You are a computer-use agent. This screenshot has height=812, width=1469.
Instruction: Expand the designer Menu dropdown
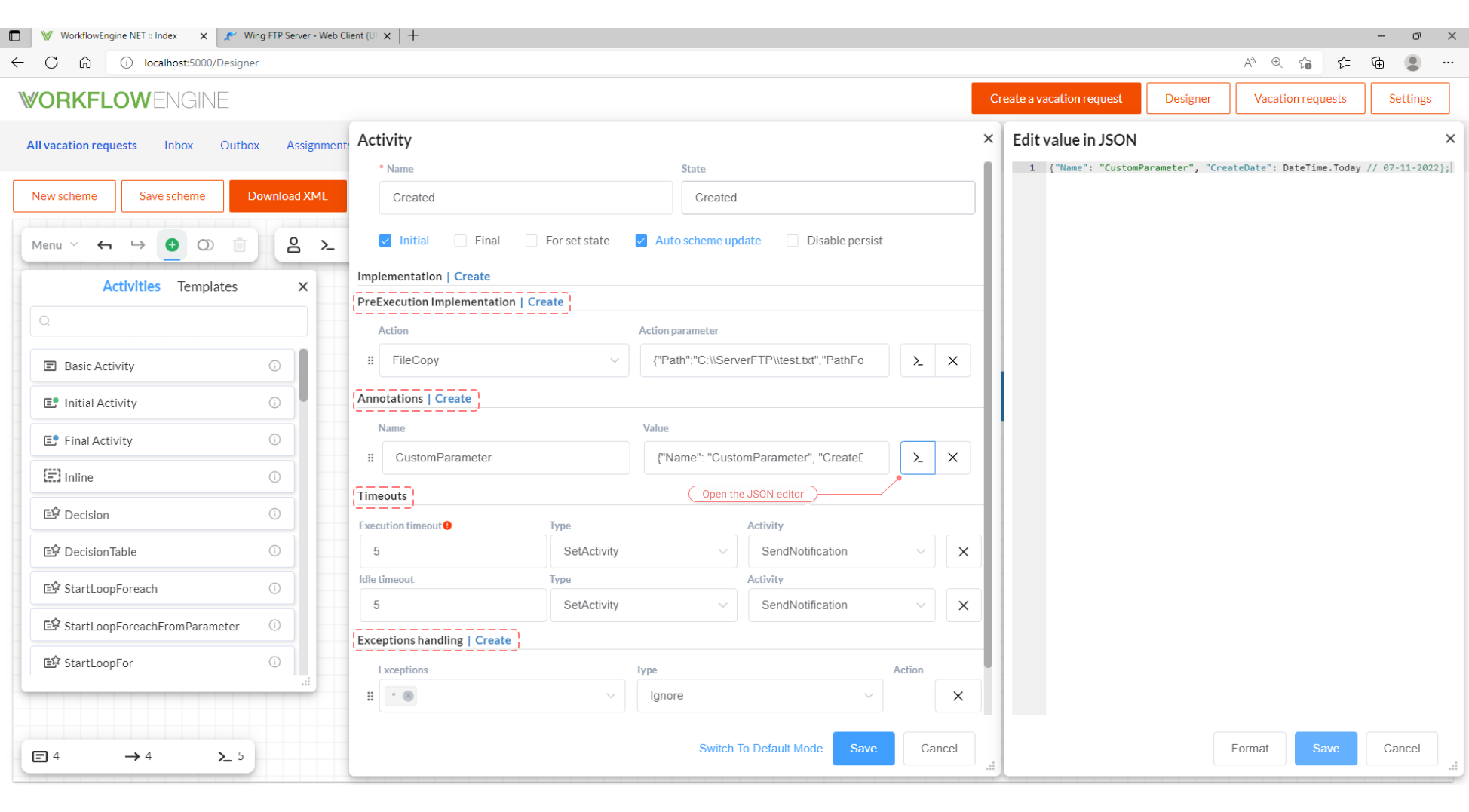point(54,245)
